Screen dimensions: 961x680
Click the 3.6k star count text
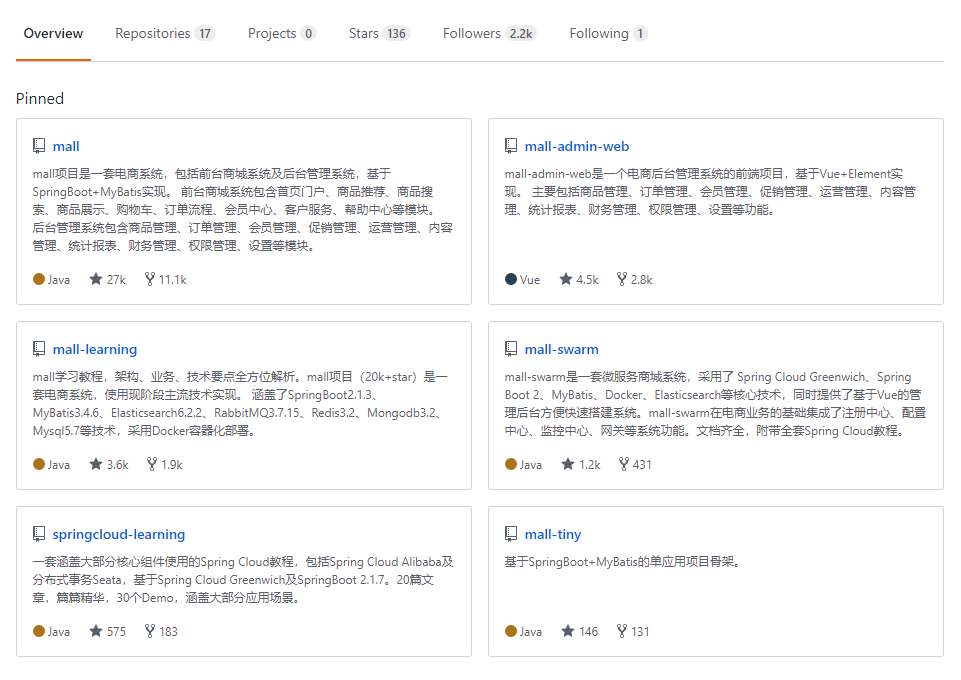(118, 465)
